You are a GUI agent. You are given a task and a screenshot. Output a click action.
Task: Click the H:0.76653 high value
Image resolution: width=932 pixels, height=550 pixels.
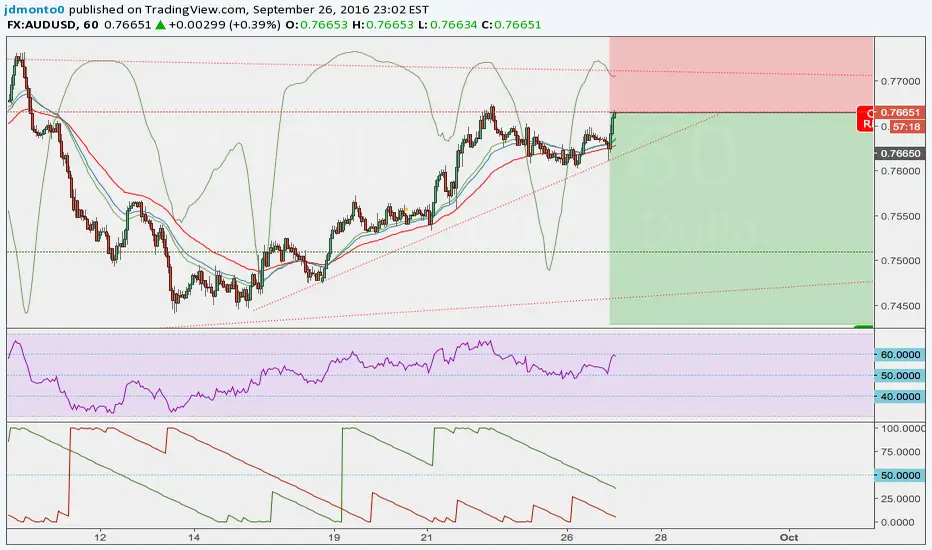pyautogui.click(x=382, y=25)
